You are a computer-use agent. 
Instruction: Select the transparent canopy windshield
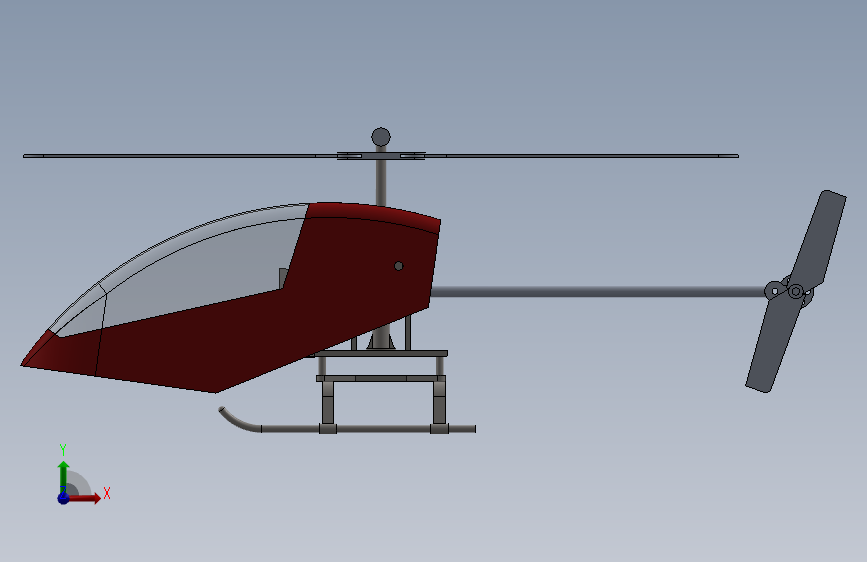[188, 271]
